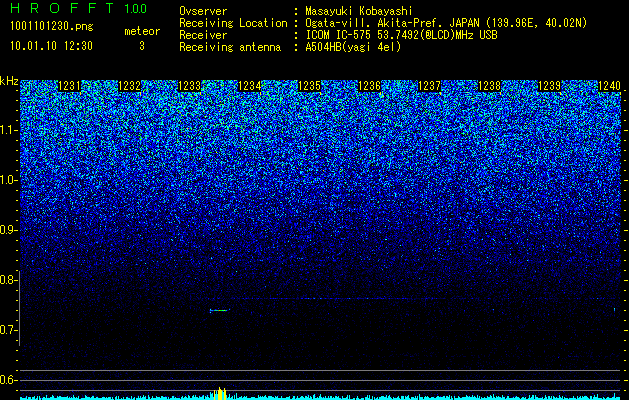This screenshot has width=629, height=400.
Task: Click the Receiving antenna label
Action: tap(230, 47)
